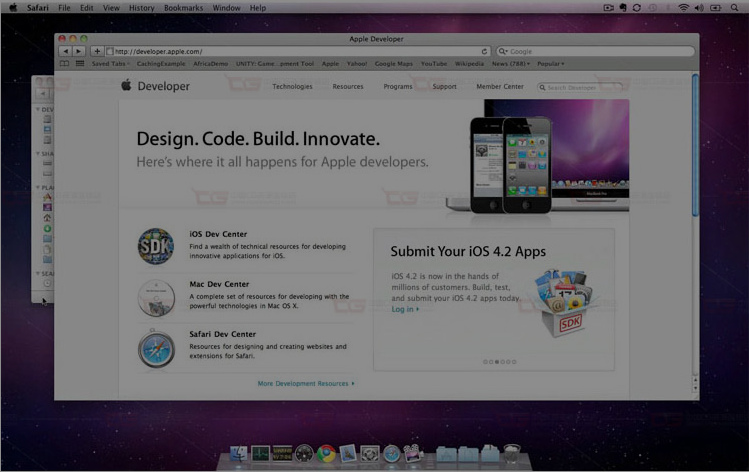Open the Google Maps bookmark
The image size is (749, 472).
pyautogui.click(x=394, y=64)
